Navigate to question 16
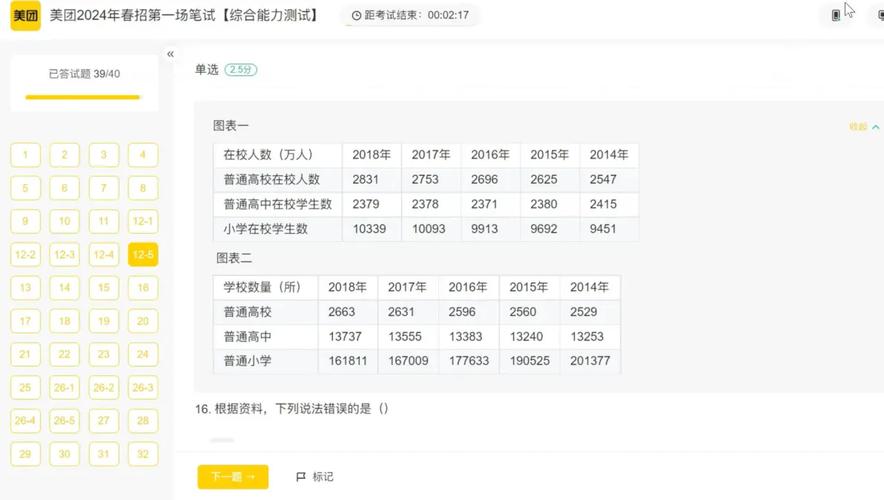Viewport: 884px width, 500px height. [143, 288]
